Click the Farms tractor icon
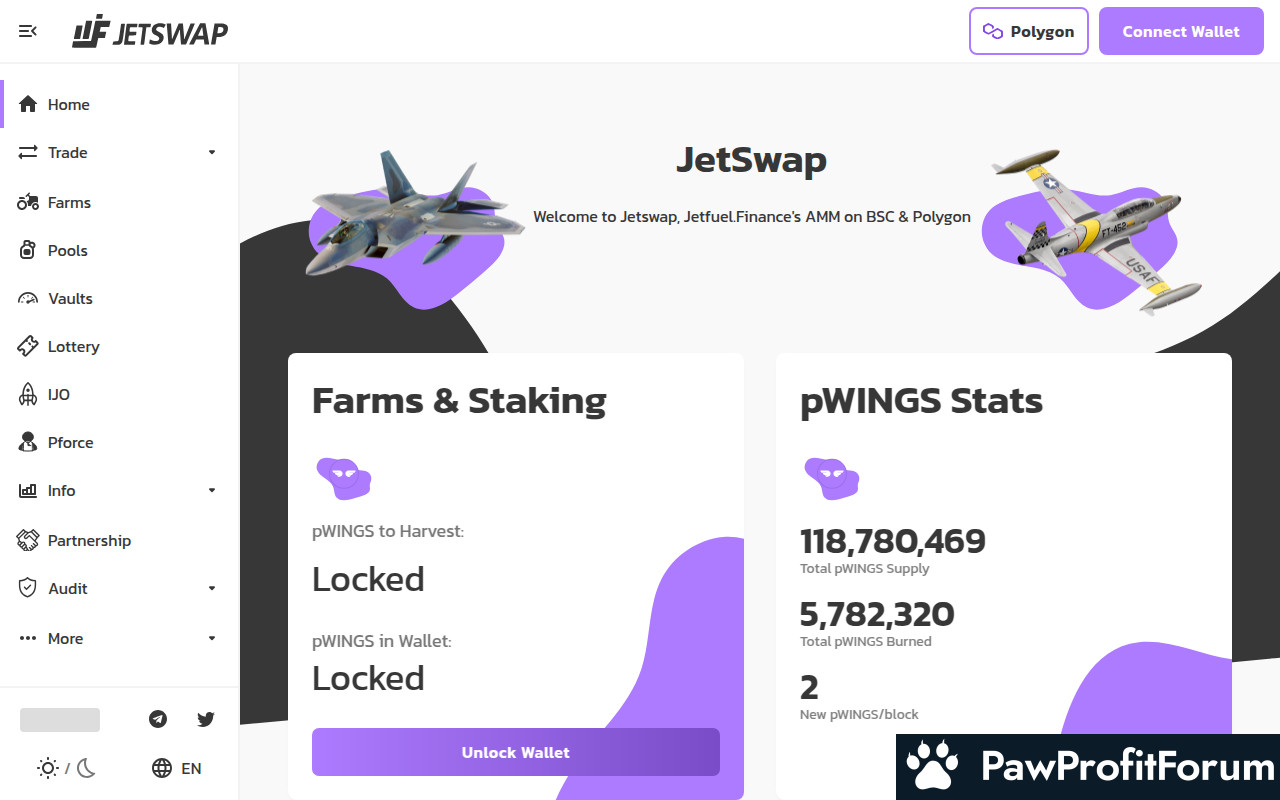Viewport: 1280px width, 800px height. (x=28, y=202)
